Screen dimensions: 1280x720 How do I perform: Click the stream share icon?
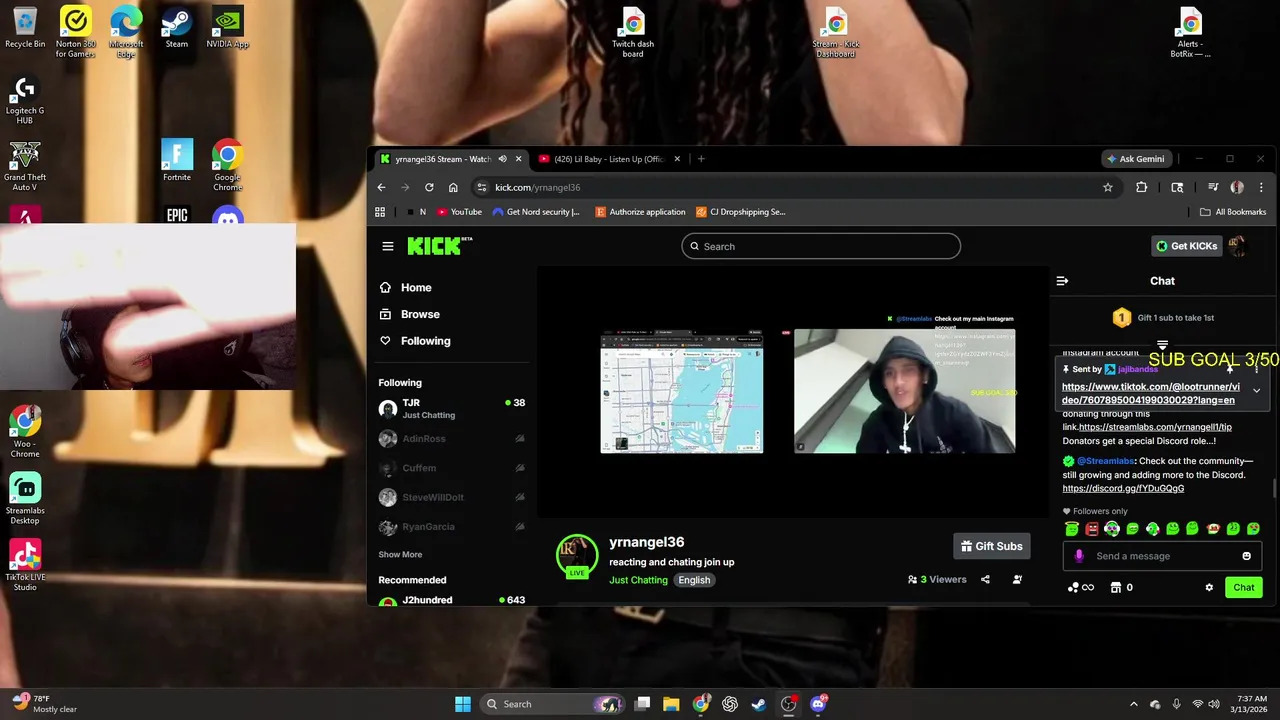(985, 579)
